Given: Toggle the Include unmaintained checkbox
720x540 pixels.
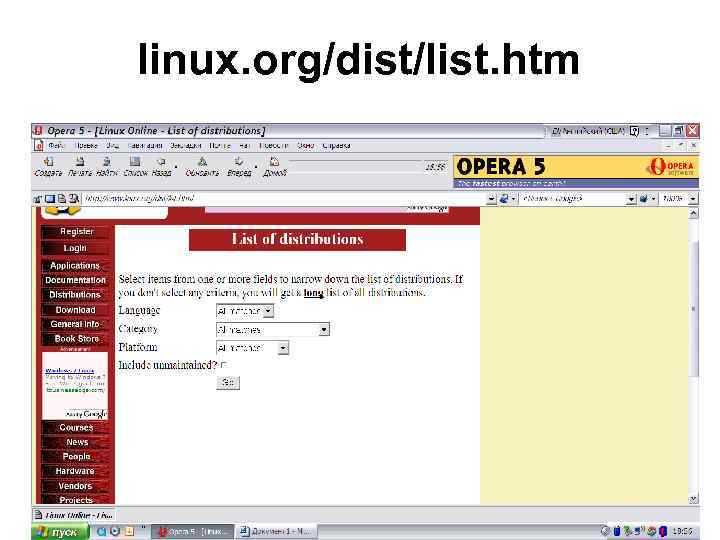Looking at the screenshot, I should (224, 365).
